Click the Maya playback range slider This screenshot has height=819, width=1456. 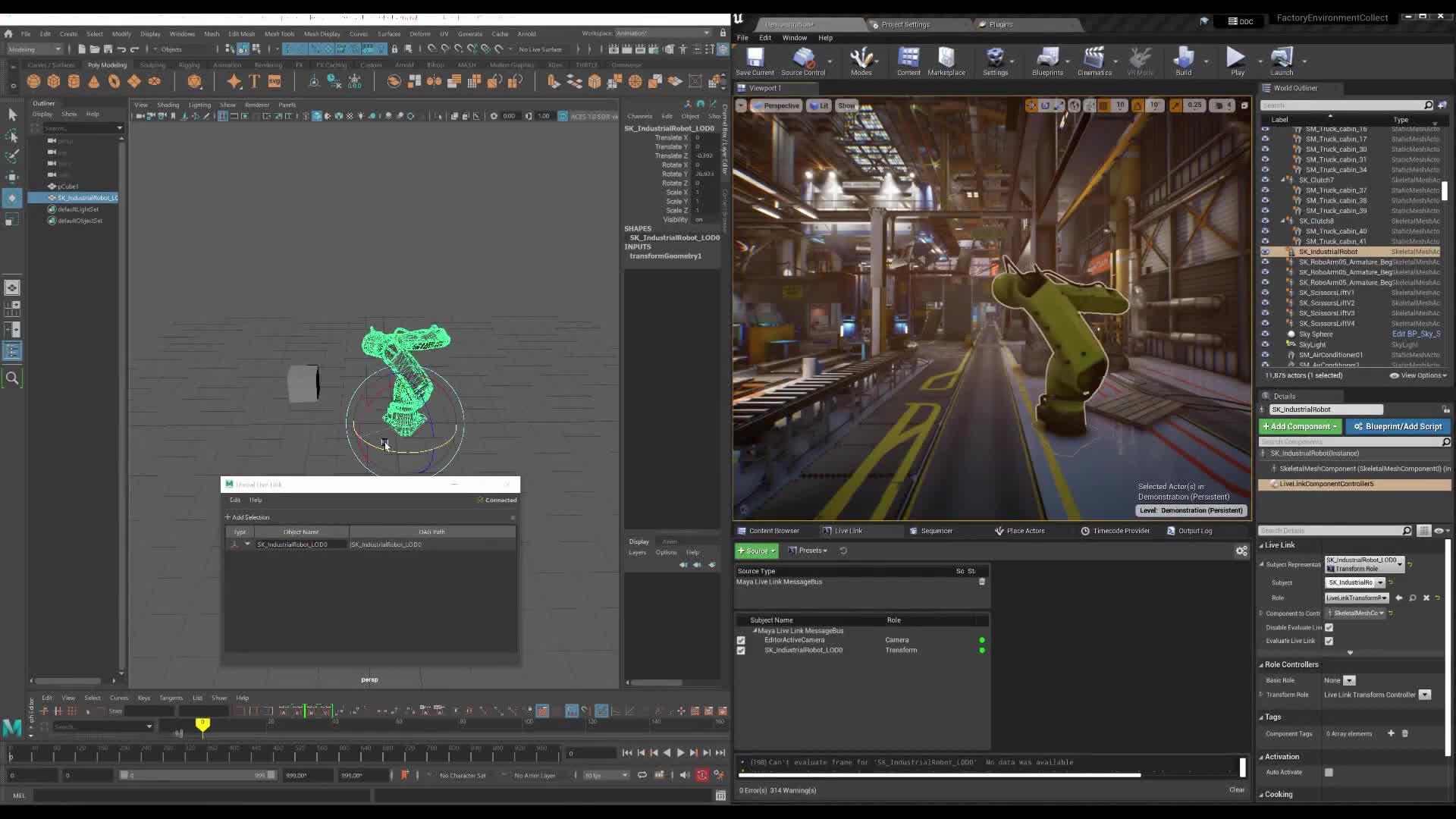tap(197, 775)
